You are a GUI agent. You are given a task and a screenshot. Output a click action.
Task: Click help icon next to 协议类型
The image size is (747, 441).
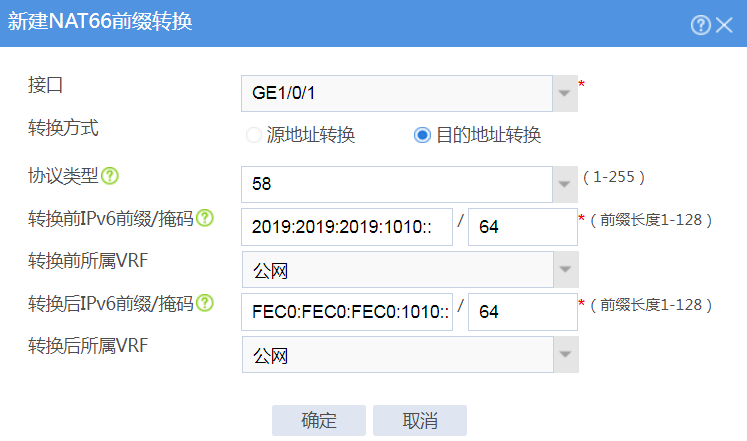pyautogui.click(x=110, y=176)
